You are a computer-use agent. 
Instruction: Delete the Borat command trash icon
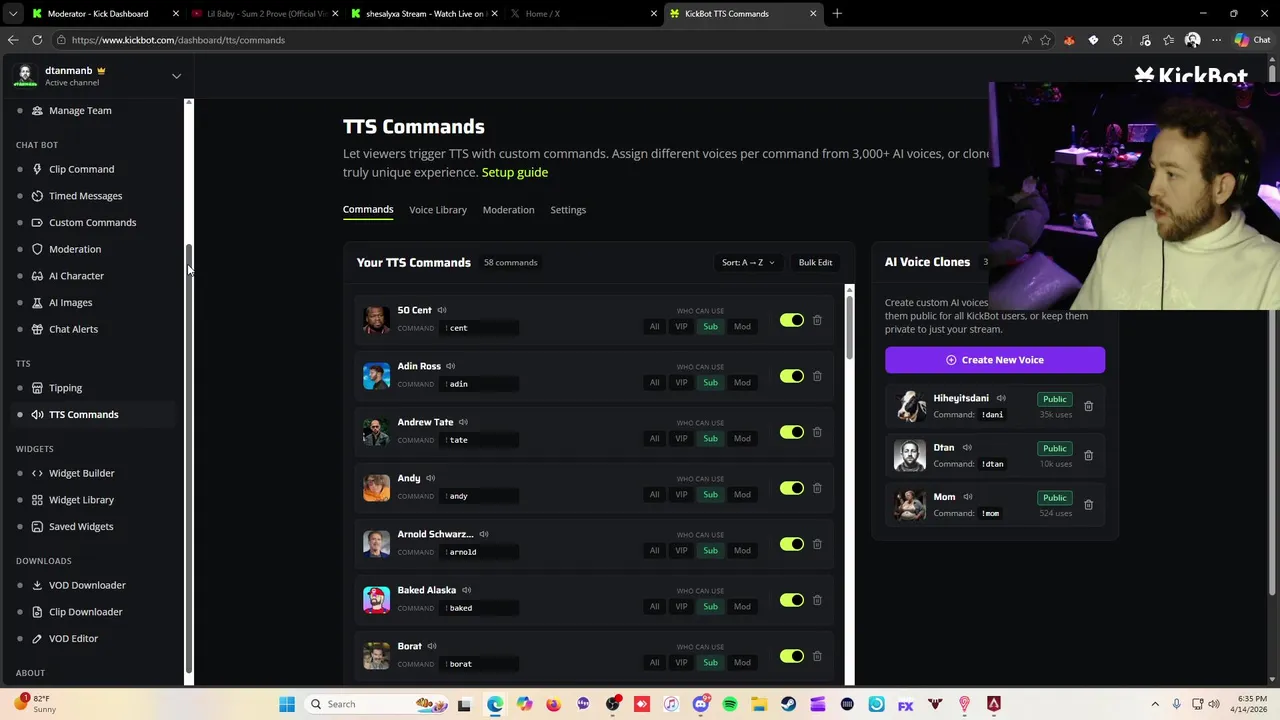817,656
